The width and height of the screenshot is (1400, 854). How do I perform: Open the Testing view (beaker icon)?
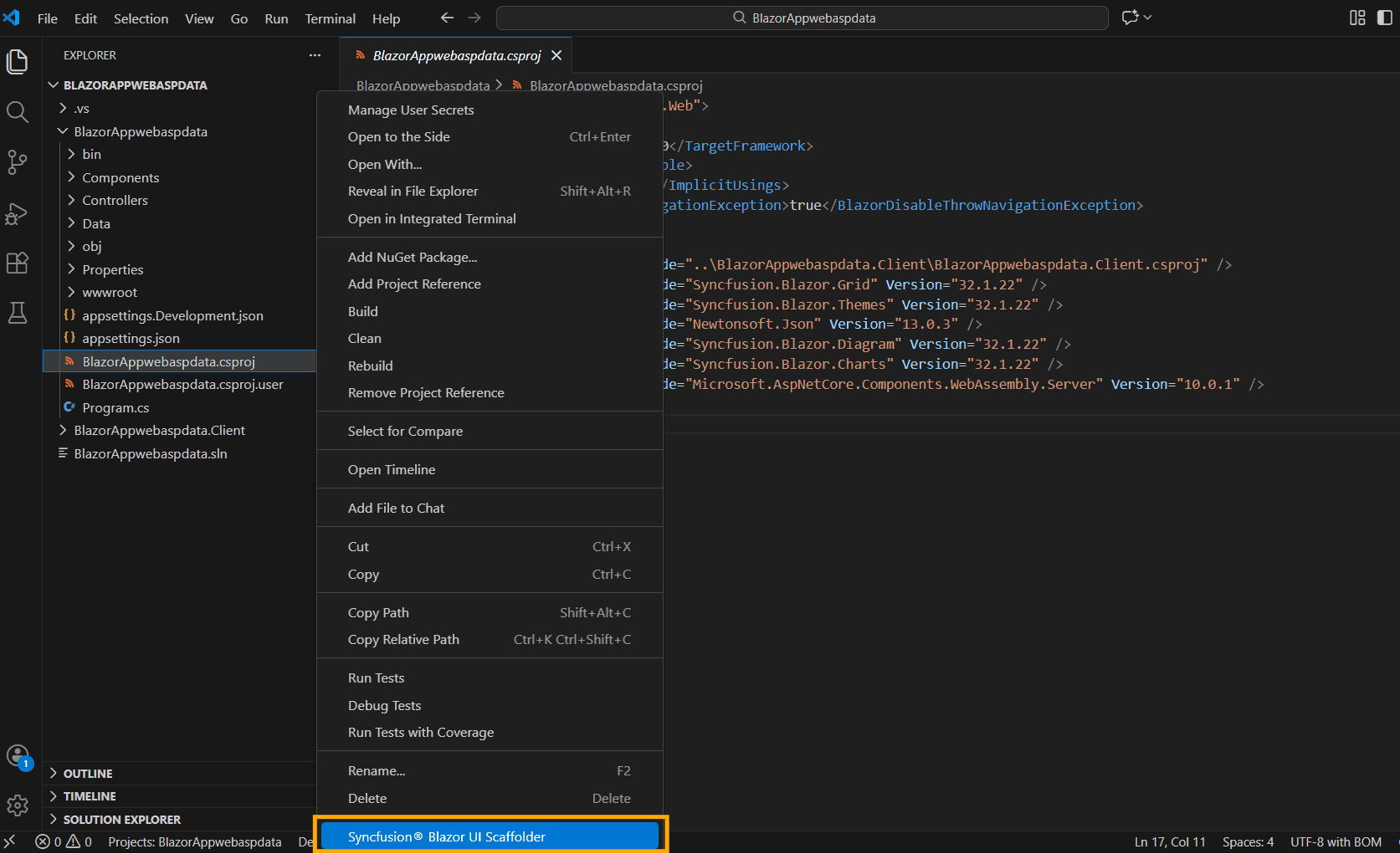(x=17, y=313)
